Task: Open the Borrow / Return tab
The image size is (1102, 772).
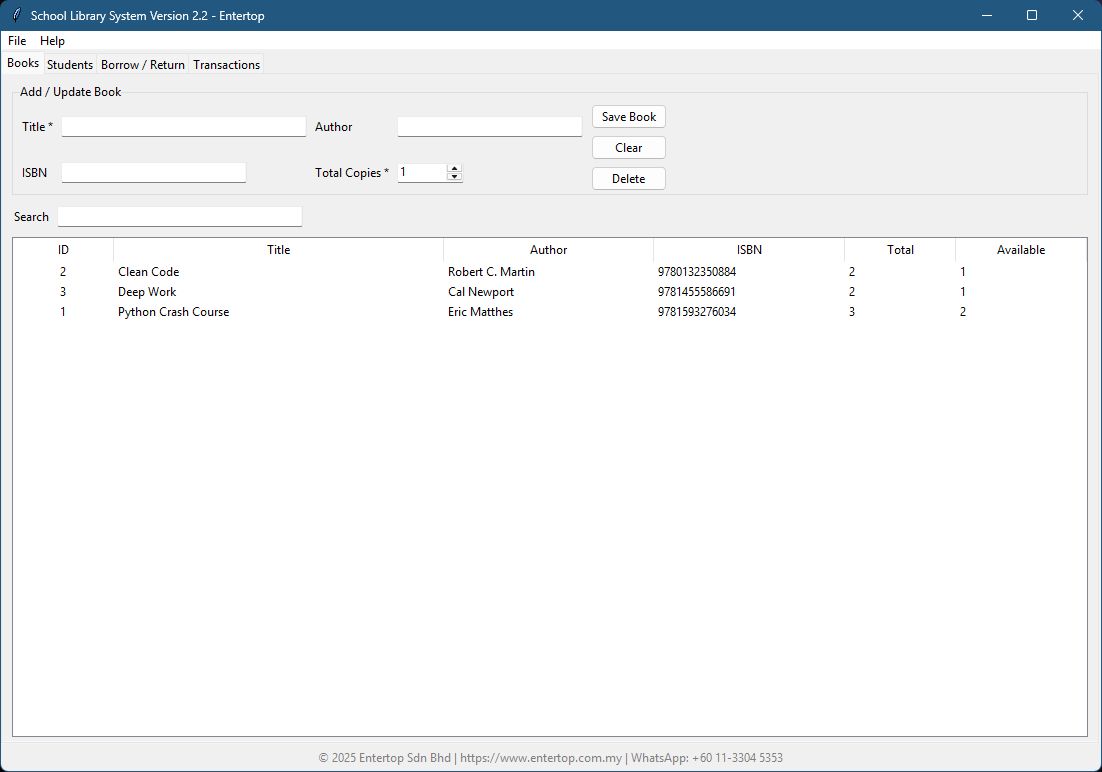Action: click(143, 65)
